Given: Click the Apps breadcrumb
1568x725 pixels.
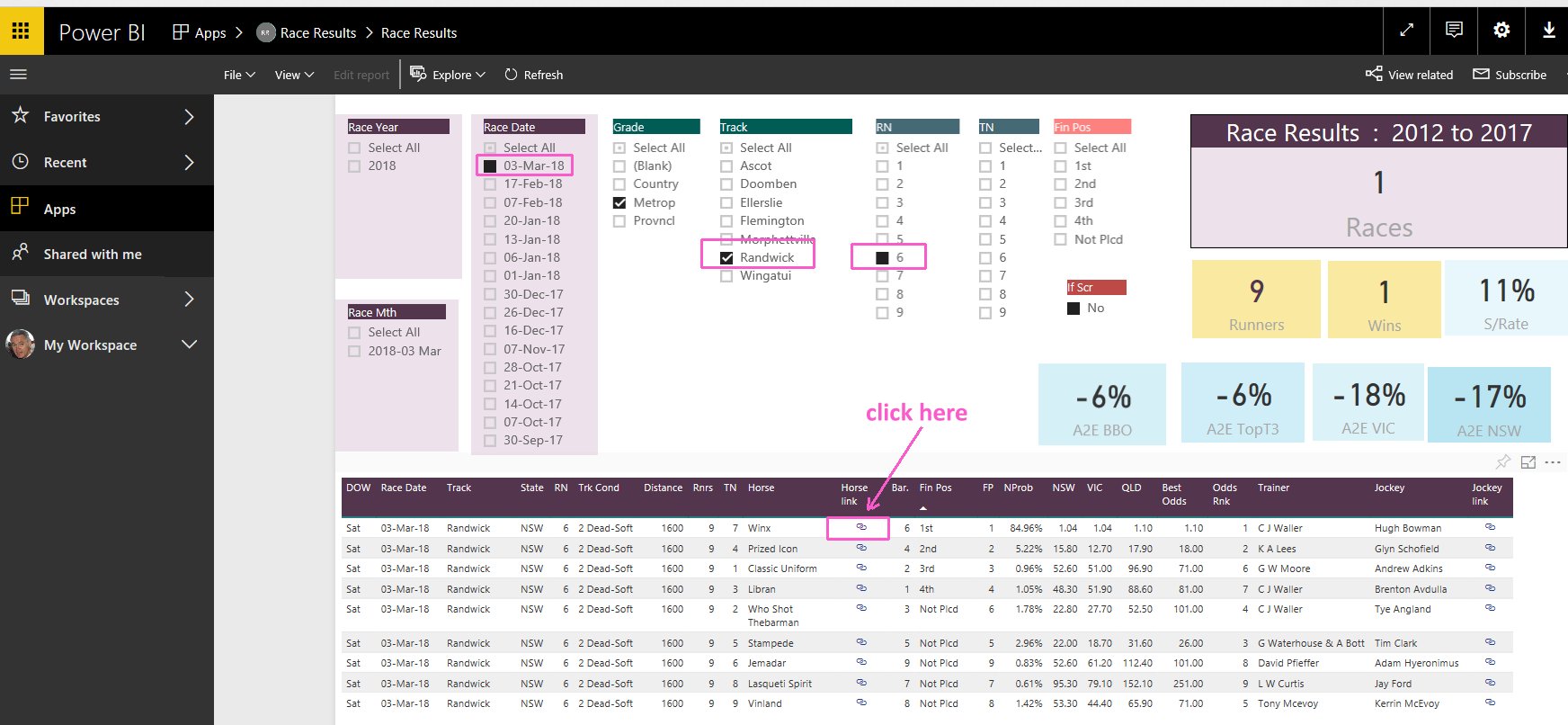Looking at the screenshot, I should tap(200, 32).
